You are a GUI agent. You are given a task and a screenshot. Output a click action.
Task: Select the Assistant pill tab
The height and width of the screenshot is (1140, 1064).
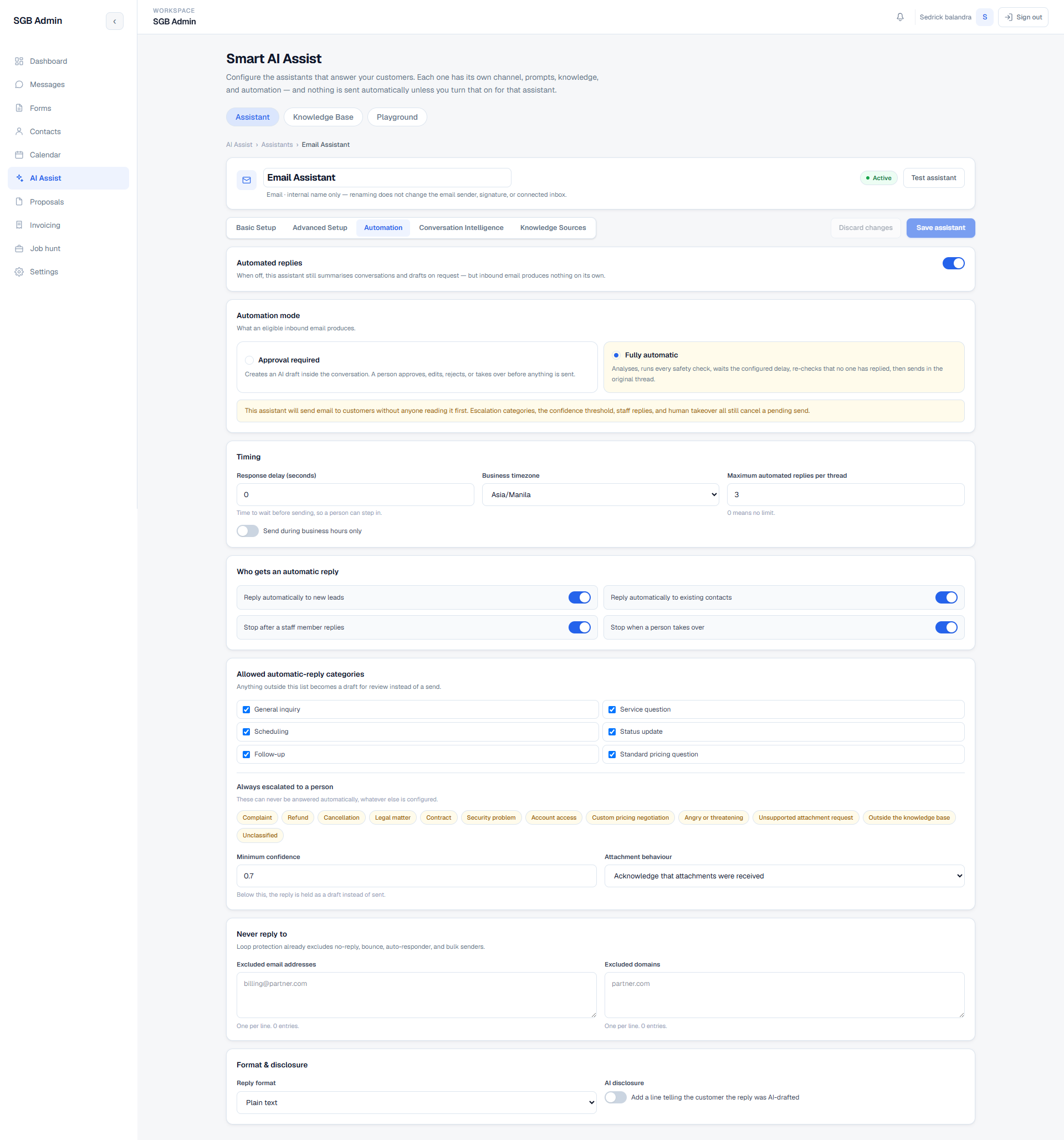click(252, 117)
